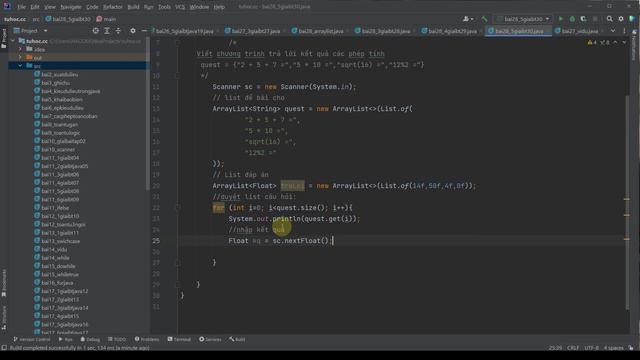Click the editor vertical scrollbar

tap(627, 202)
